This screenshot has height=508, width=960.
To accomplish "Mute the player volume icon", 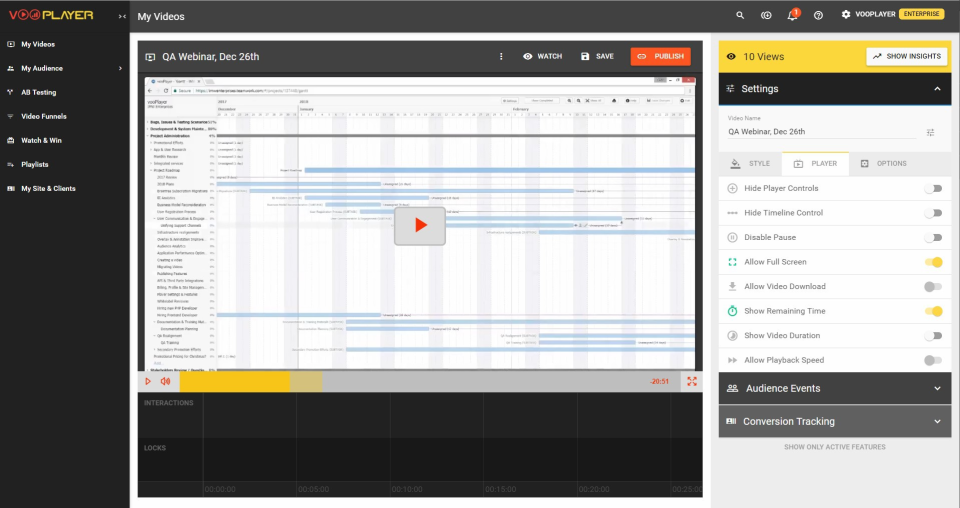I will pos(165,381).
